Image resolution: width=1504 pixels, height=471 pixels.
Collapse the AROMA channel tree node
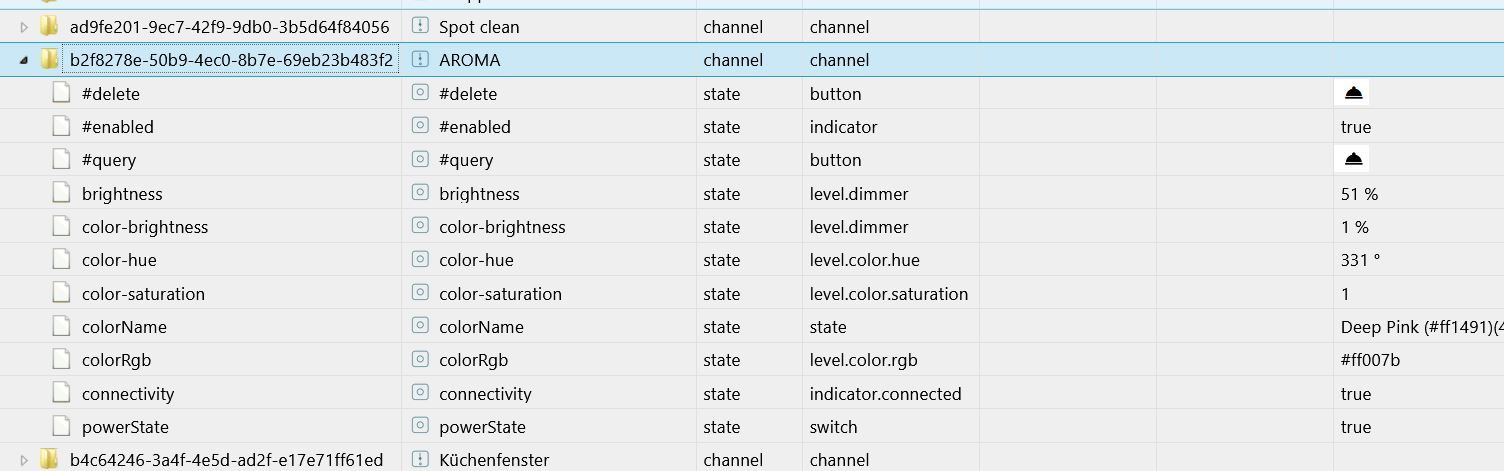click(x=24, y=61)
